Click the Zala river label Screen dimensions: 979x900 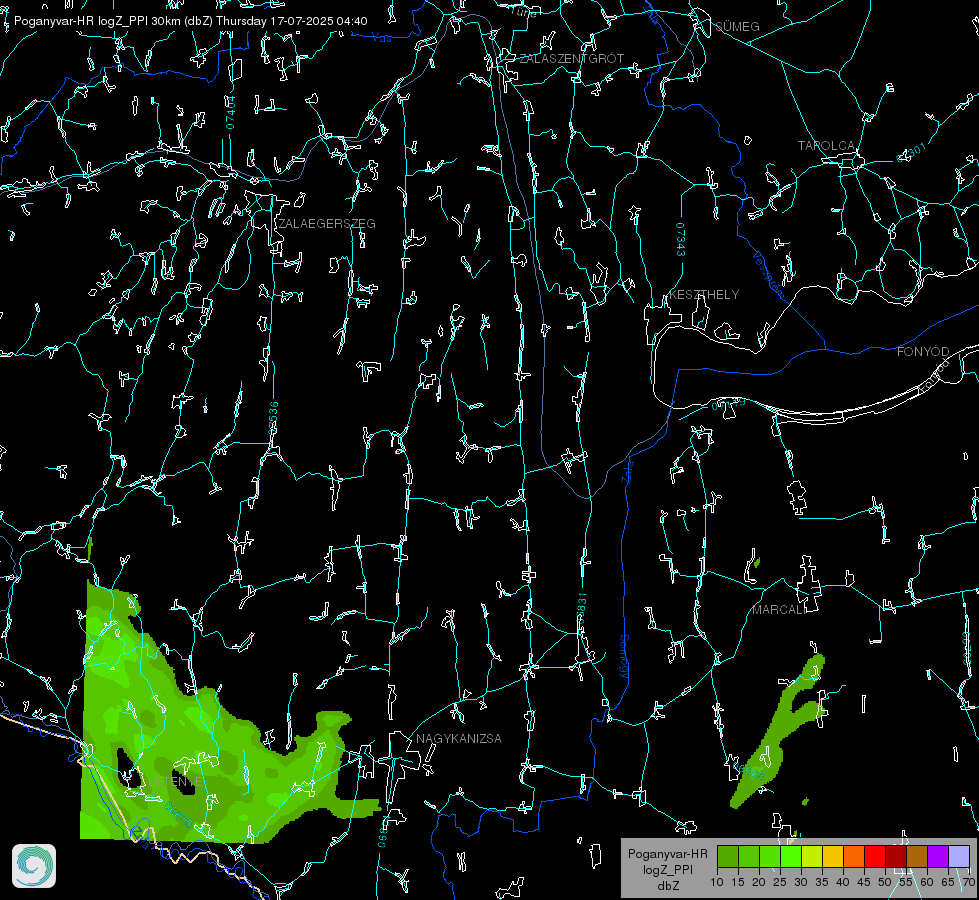[x=627, y=470]
